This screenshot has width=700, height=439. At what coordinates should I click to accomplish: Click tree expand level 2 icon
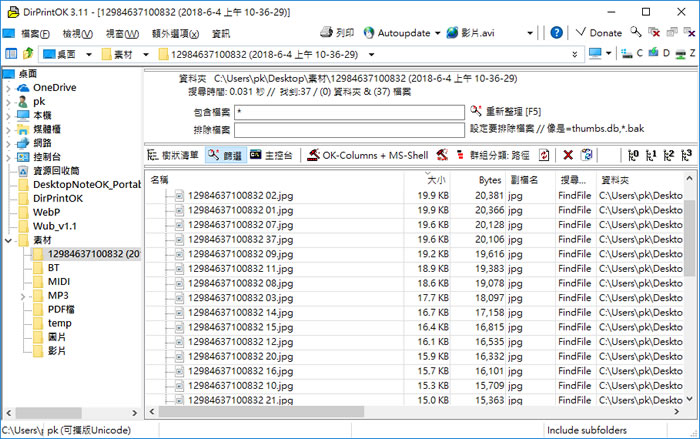(668, 155)
